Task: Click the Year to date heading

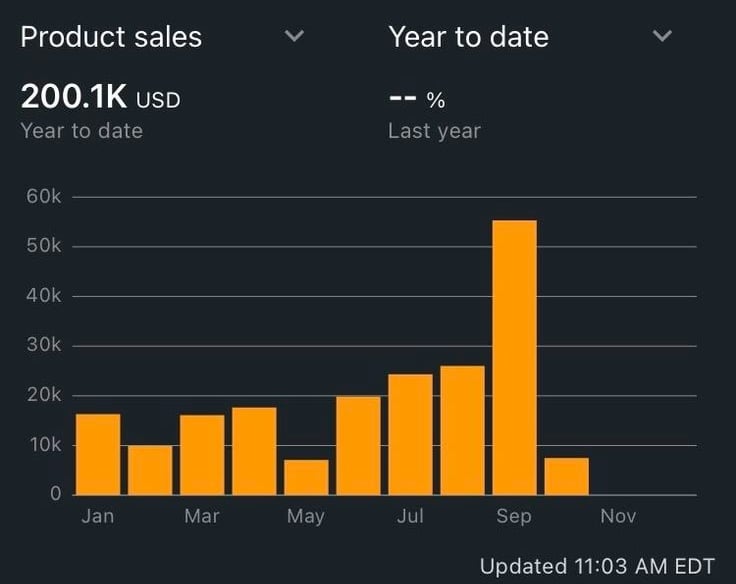Action: [x=468, y=37]
